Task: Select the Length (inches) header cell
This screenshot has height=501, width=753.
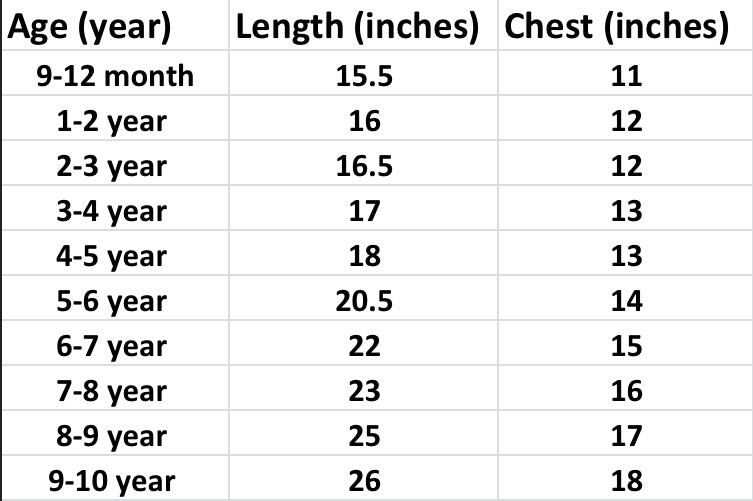Action: point(364,25)
